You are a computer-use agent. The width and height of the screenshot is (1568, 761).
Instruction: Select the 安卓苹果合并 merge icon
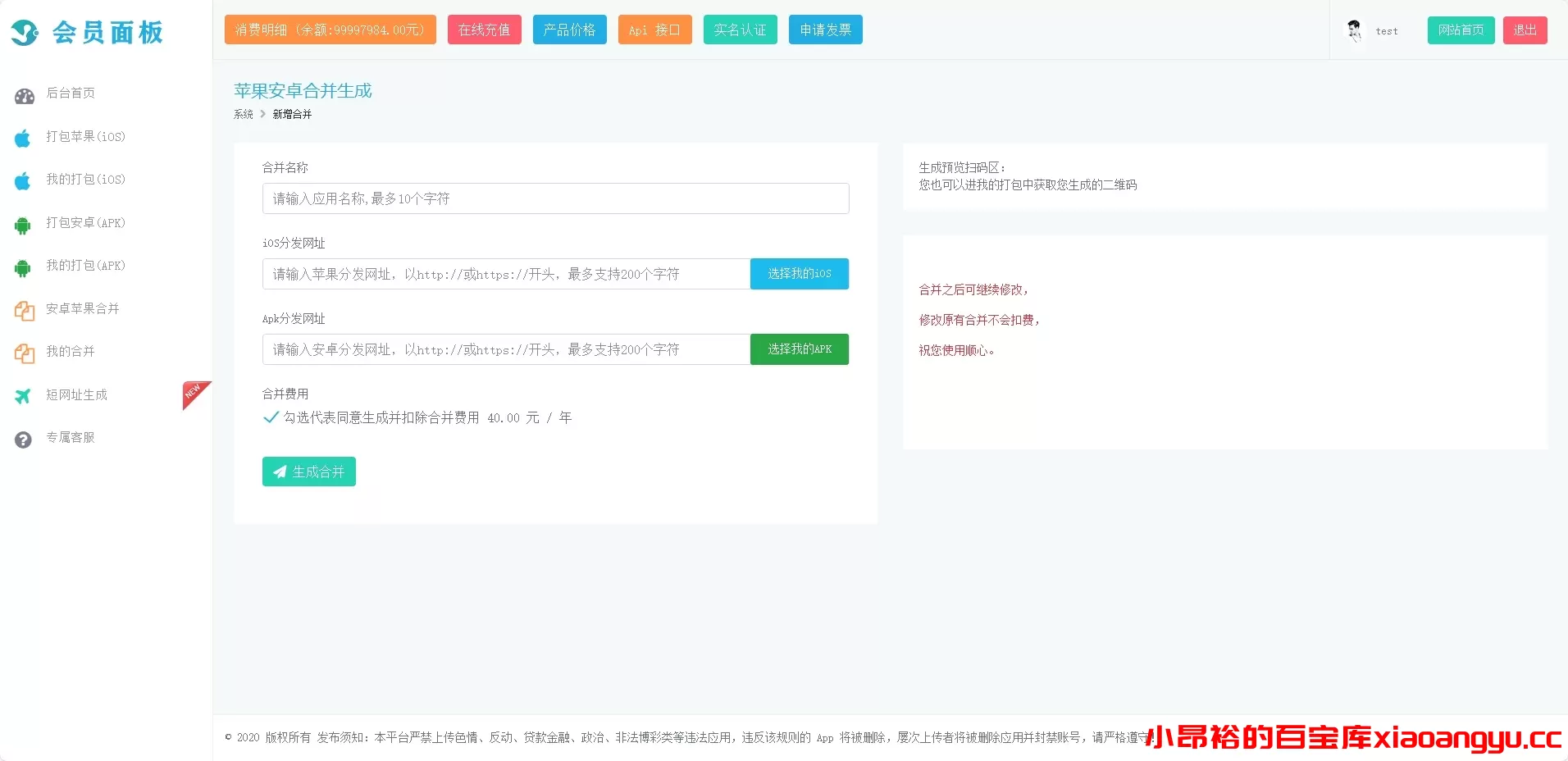point(23,309)
